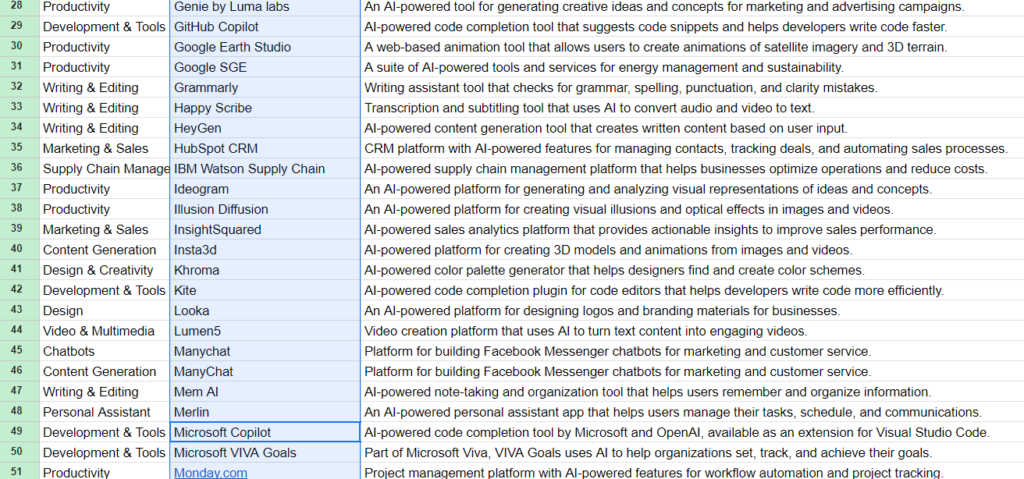
Task: Select the Merlin cell
Action: point(265,412)
